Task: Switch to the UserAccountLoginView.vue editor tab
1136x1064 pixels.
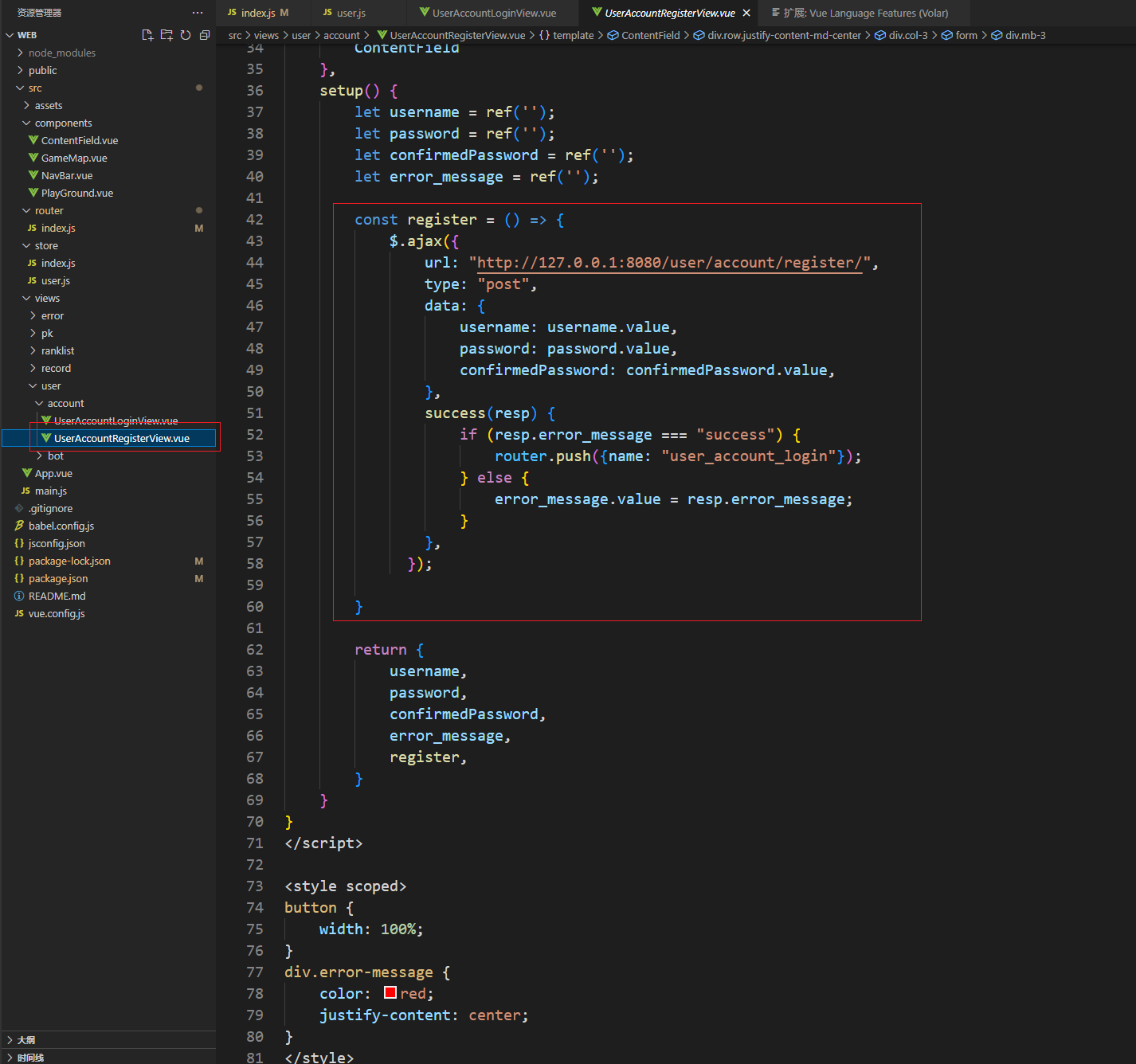Action: (495, 13)
